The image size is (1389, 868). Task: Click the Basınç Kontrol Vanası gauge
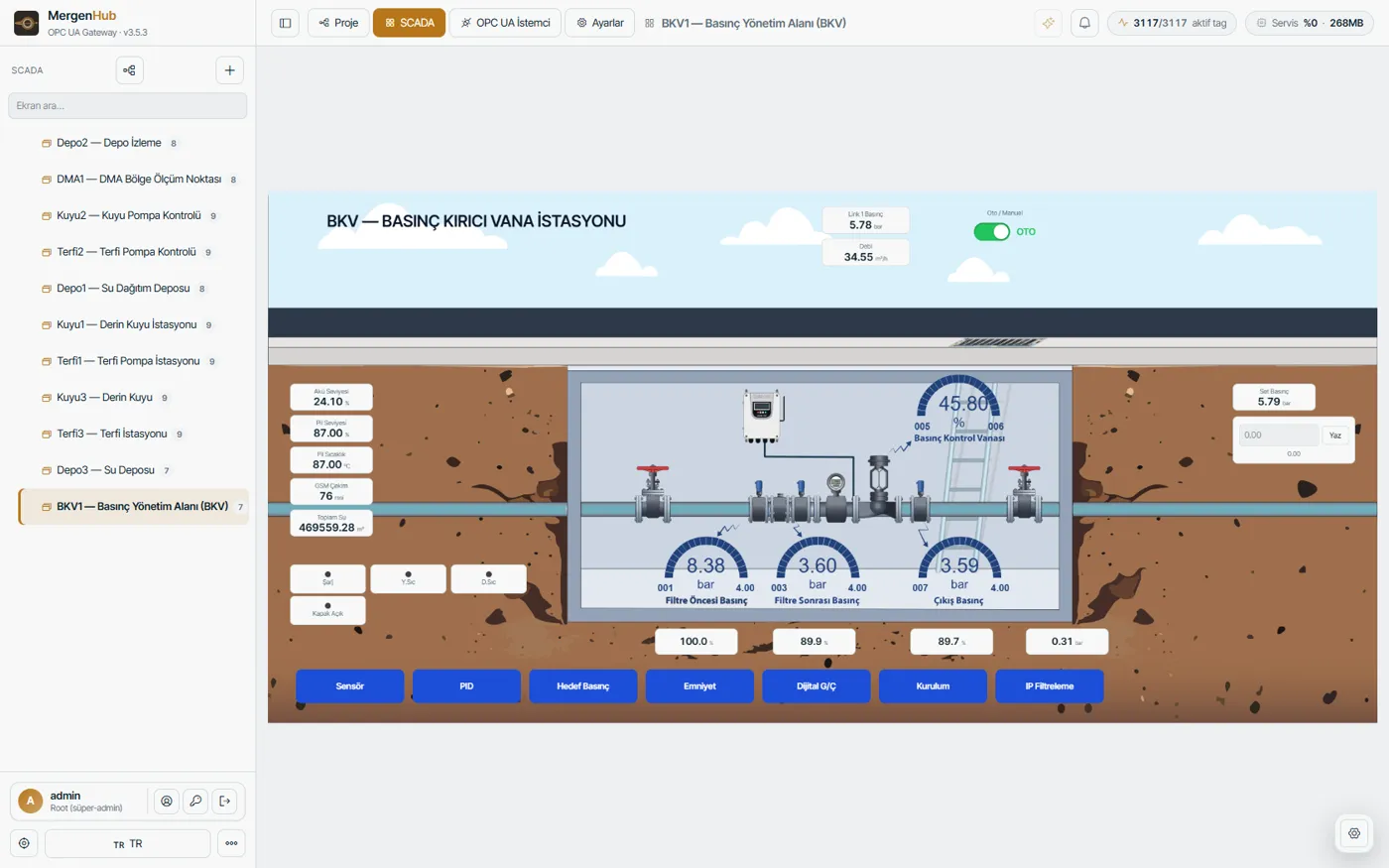pos(958,409)
